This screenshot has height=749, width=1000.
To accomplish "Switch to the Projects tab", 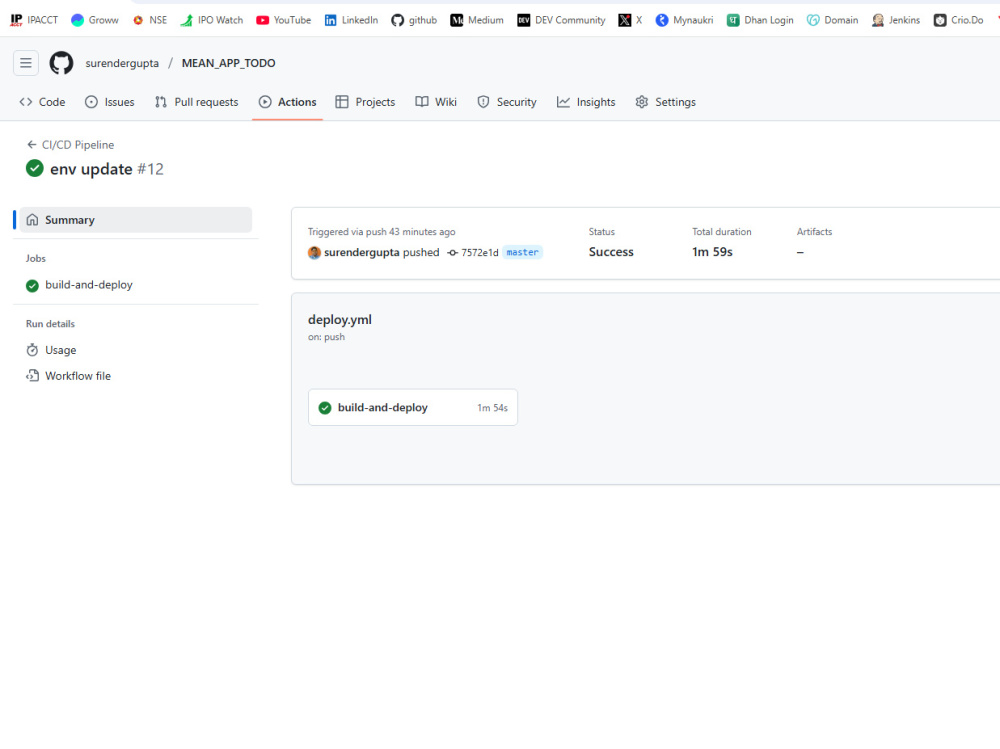I will point(365,102).
